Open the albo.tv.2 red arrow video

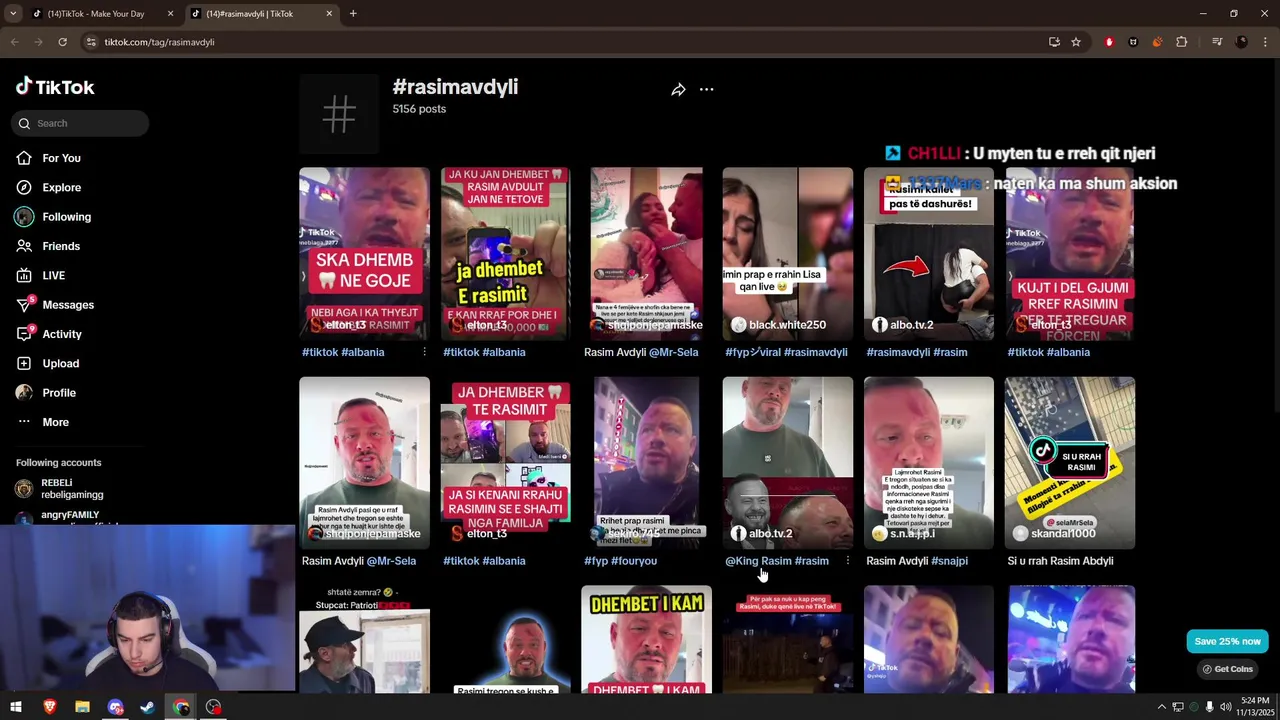[928, 254]
